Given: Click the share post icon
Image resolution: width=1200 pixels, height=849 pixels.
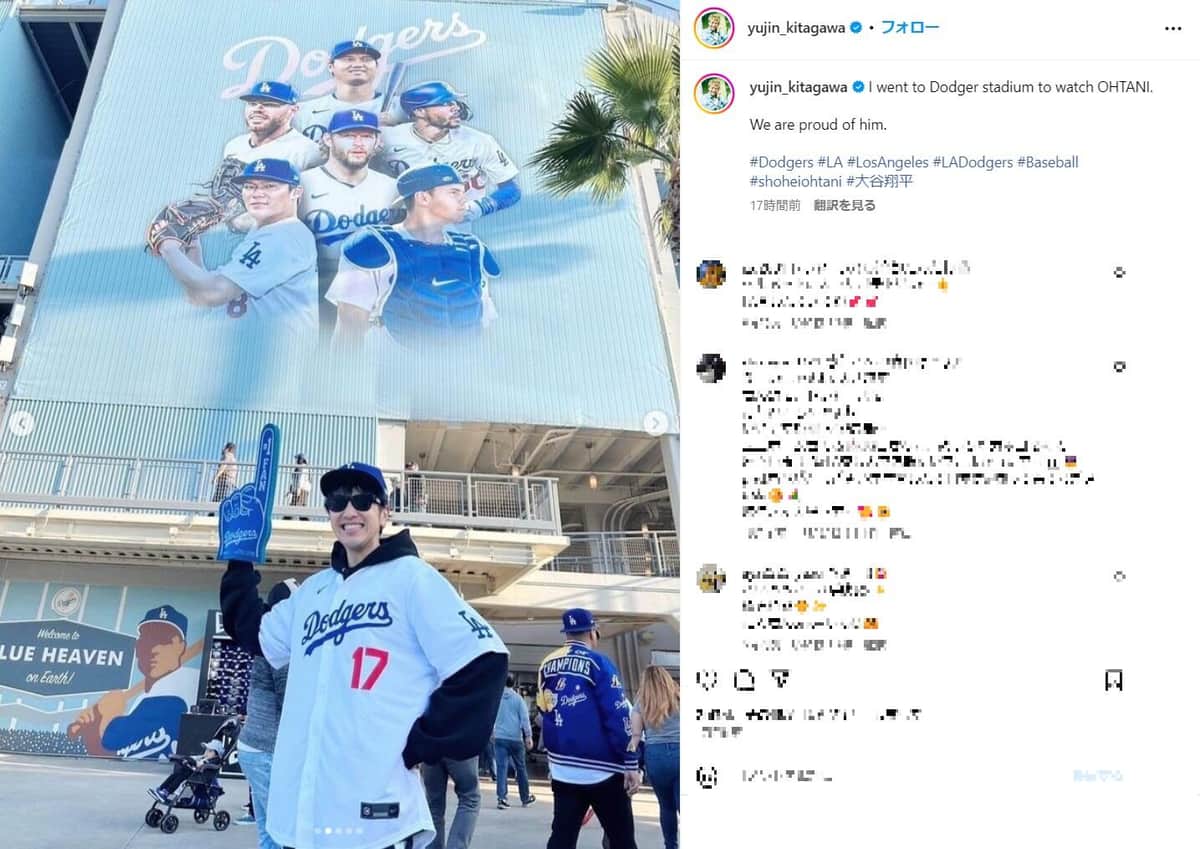Looking at the screenshot, I should click(x=780, y=680).
